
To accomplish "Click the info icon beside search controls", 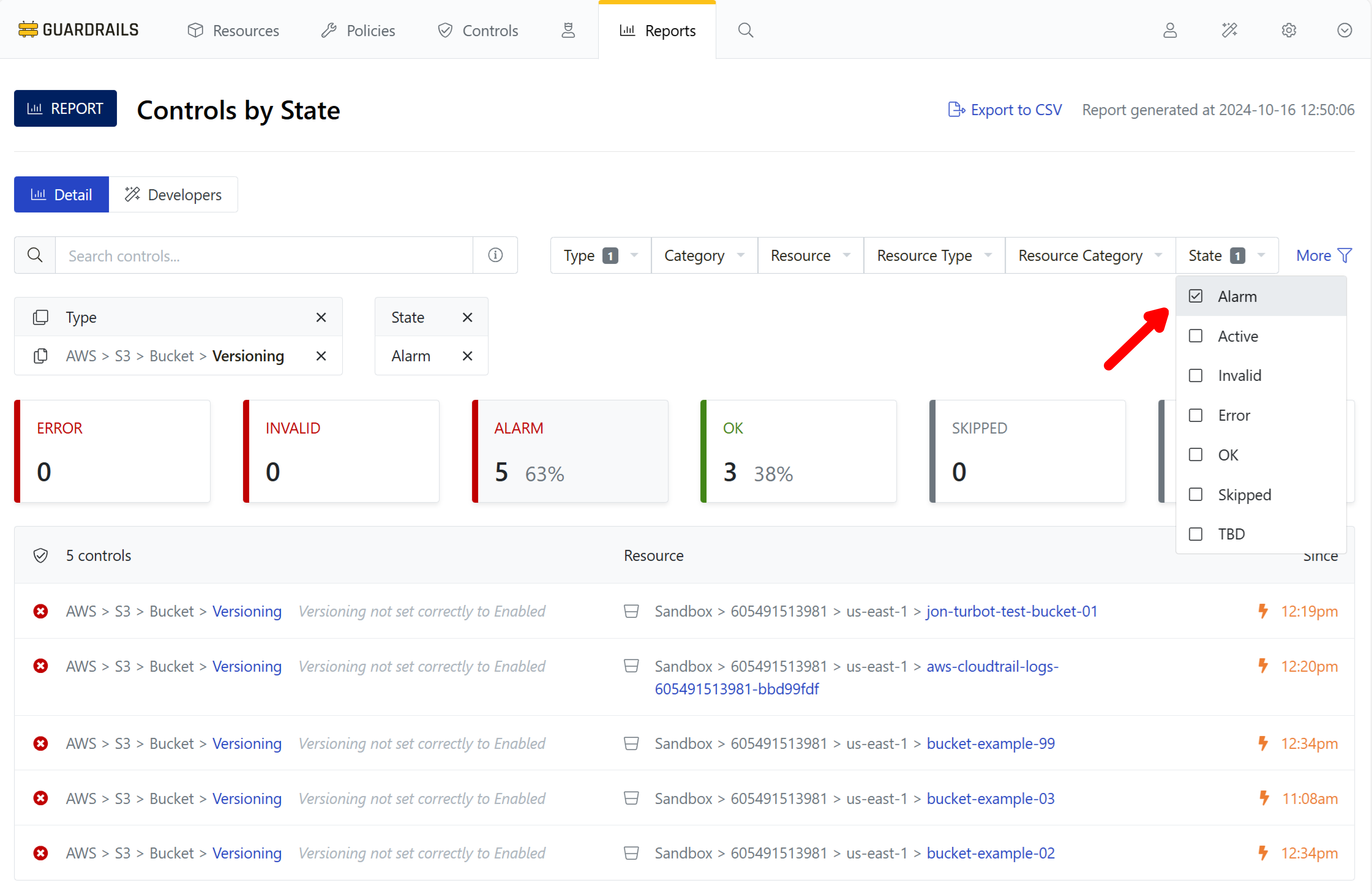I will click(495, 255).
